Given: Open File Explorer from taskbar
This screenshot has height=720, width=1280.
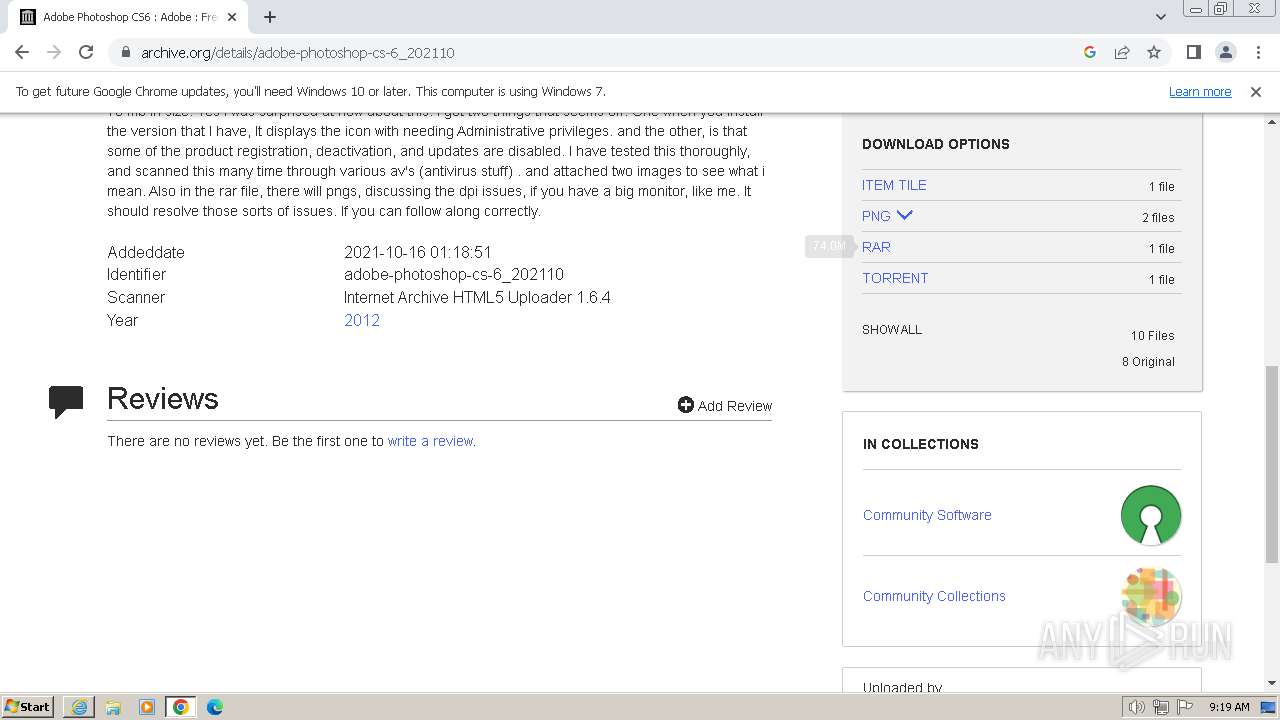Looking at the screenshot, I should 113,707.
